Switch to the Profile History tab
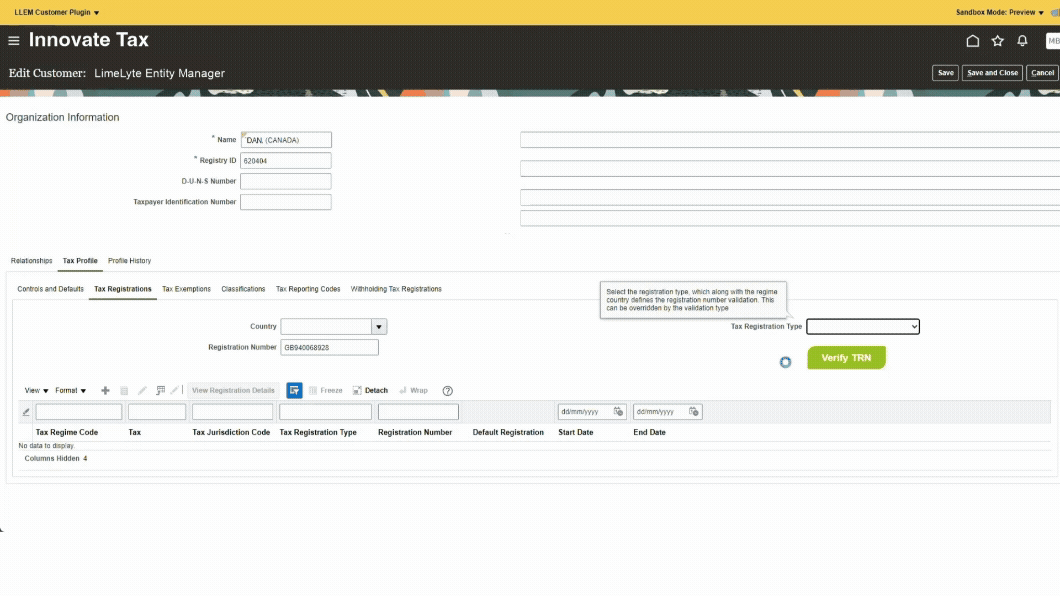The image size is (1060, 596). click(129, 261)
